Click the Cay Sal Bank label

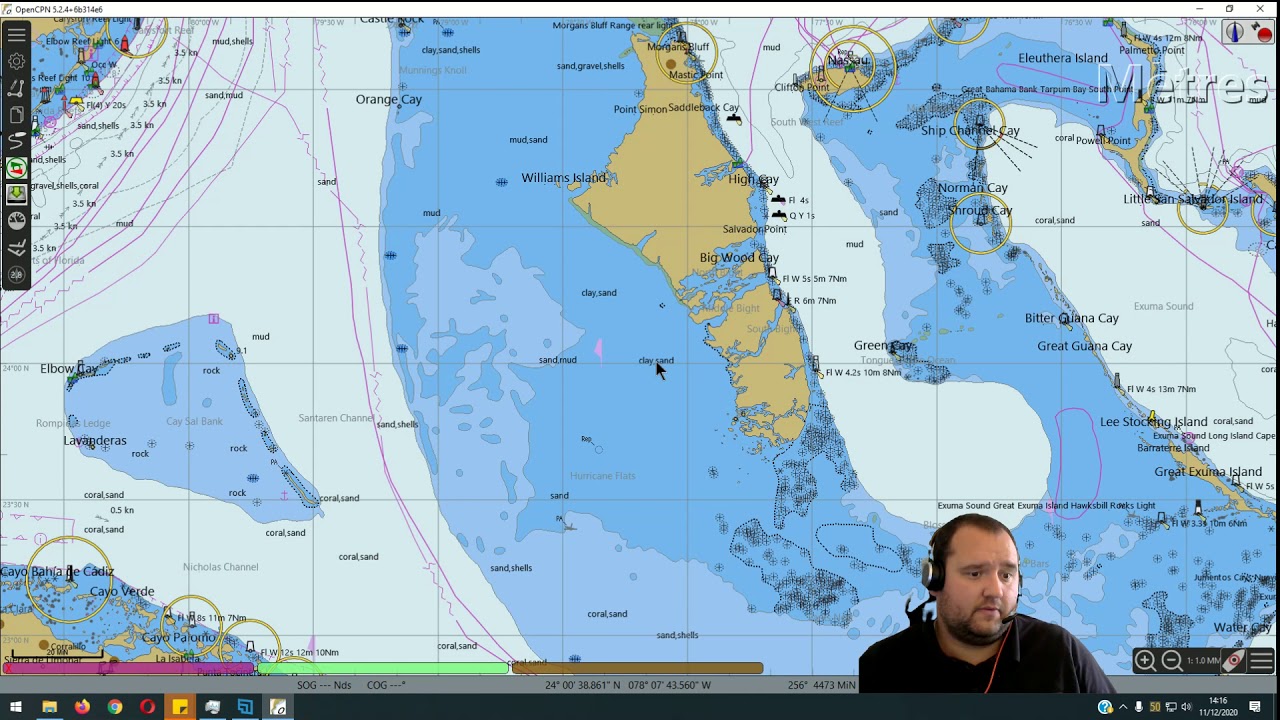[194, 421]
